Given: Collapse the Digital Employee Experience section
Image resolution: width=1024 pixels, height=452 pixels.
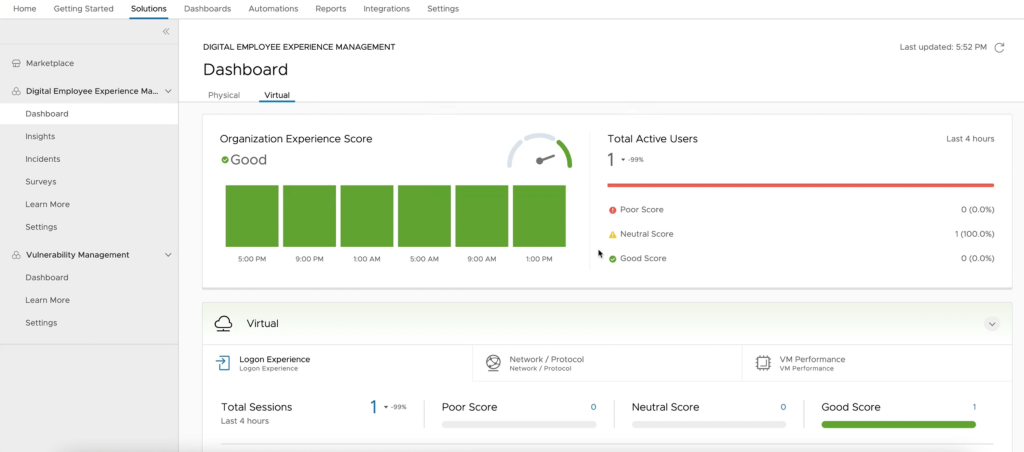Looking at the screenshot, I should coord(168,91).
